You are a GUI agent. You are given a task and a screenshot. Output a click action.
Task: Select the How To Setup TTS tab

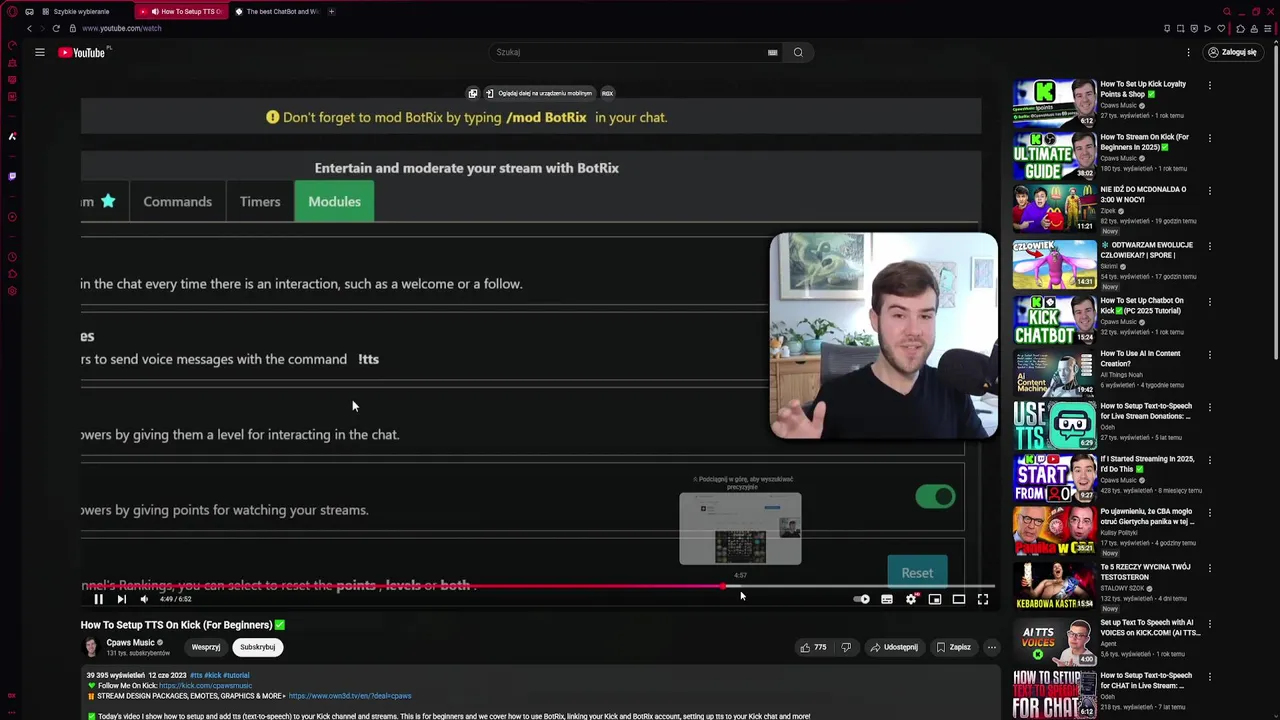tap(184, 11)
